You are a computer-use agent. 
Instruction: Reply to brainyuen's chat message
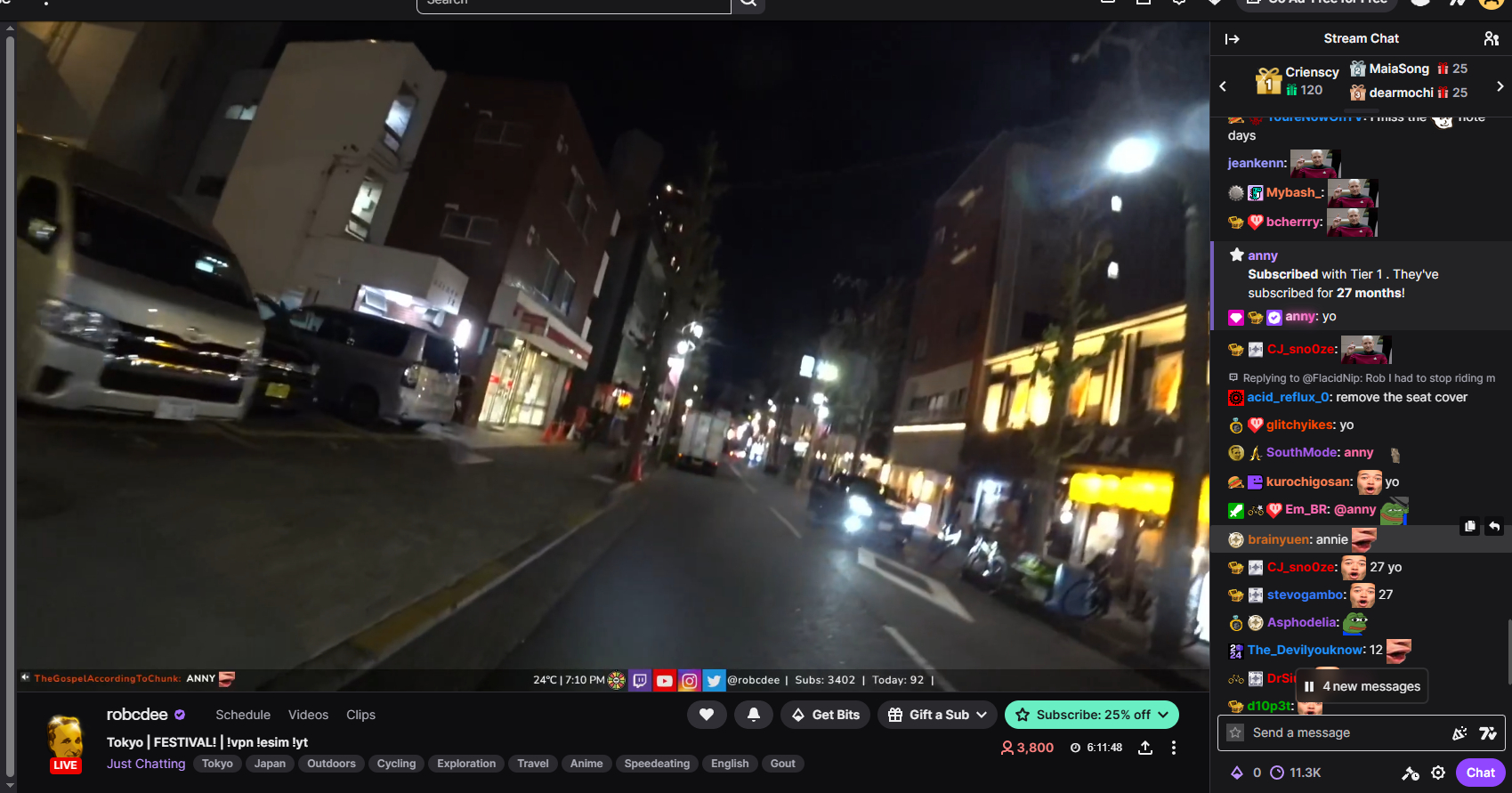(x=1494, y=526)
